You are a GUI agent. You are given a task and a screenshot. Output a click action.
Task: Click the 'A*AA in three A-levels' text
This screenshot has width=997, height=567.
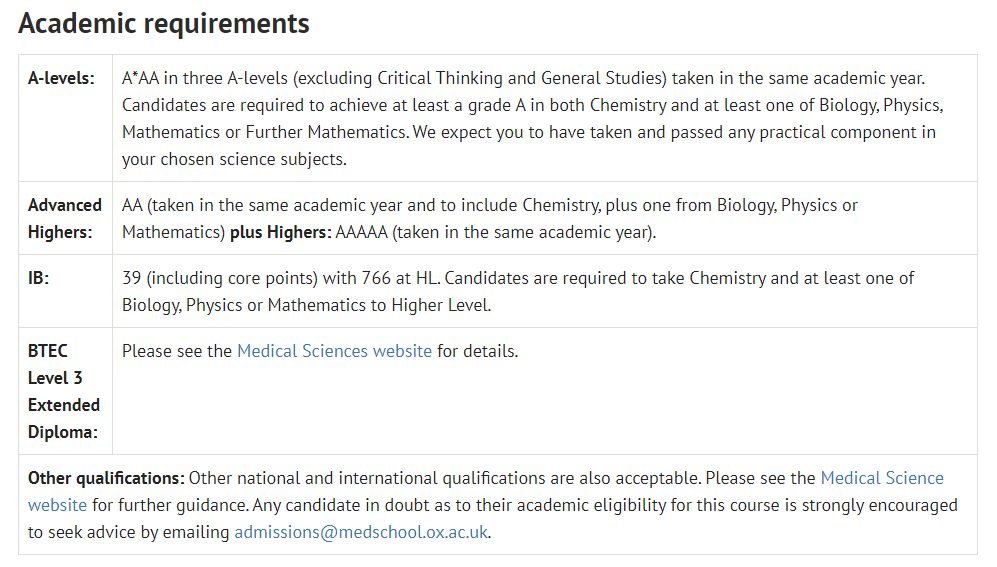click(x=205, y=78)
